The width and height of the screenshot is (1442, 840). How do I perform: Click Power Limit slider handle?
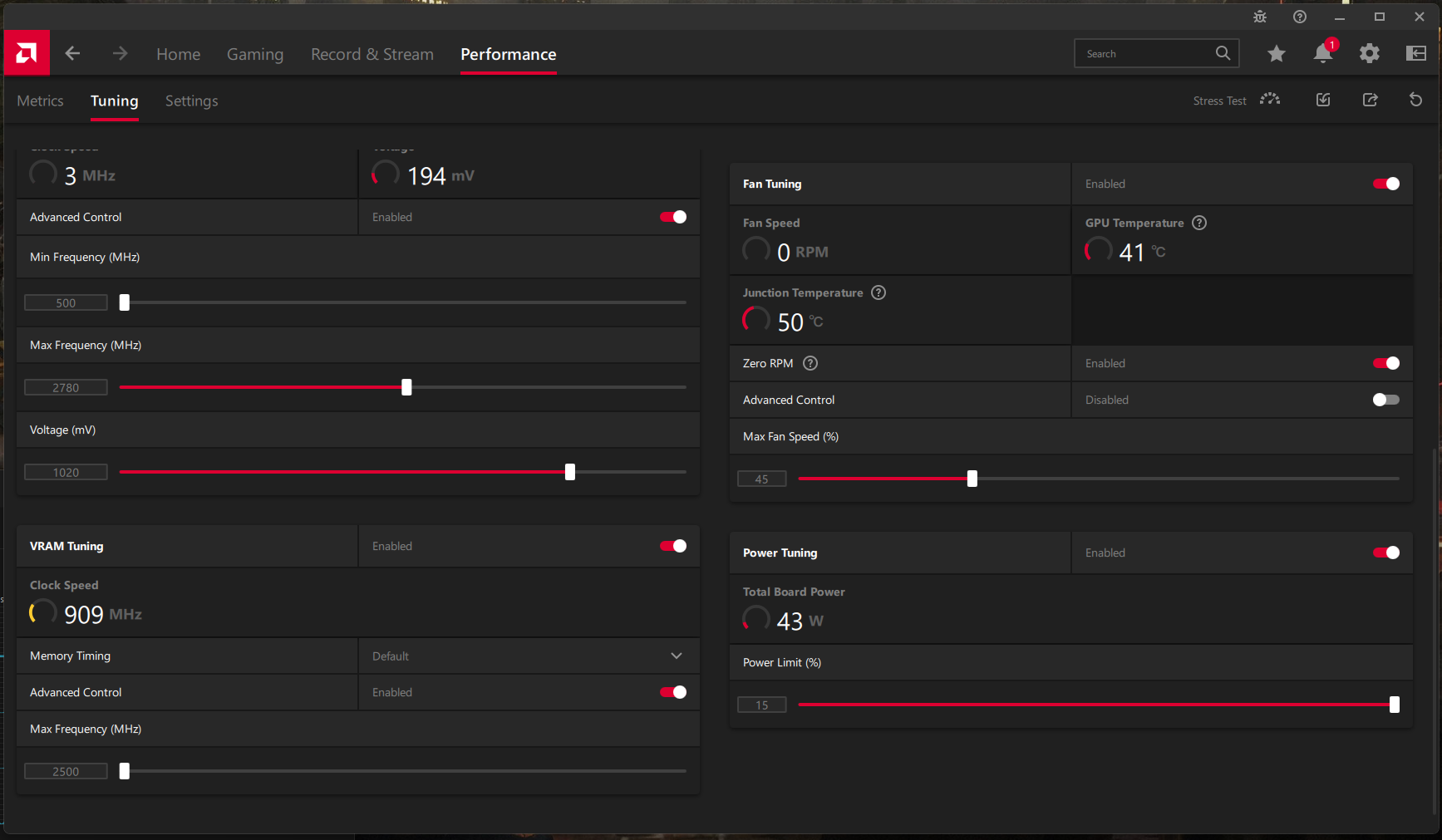pos(1395,705)
